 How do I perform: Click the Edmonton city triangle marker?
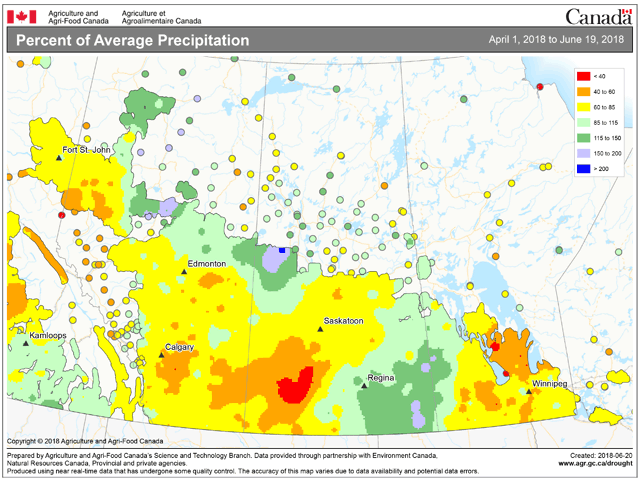[x=183, y=272]
